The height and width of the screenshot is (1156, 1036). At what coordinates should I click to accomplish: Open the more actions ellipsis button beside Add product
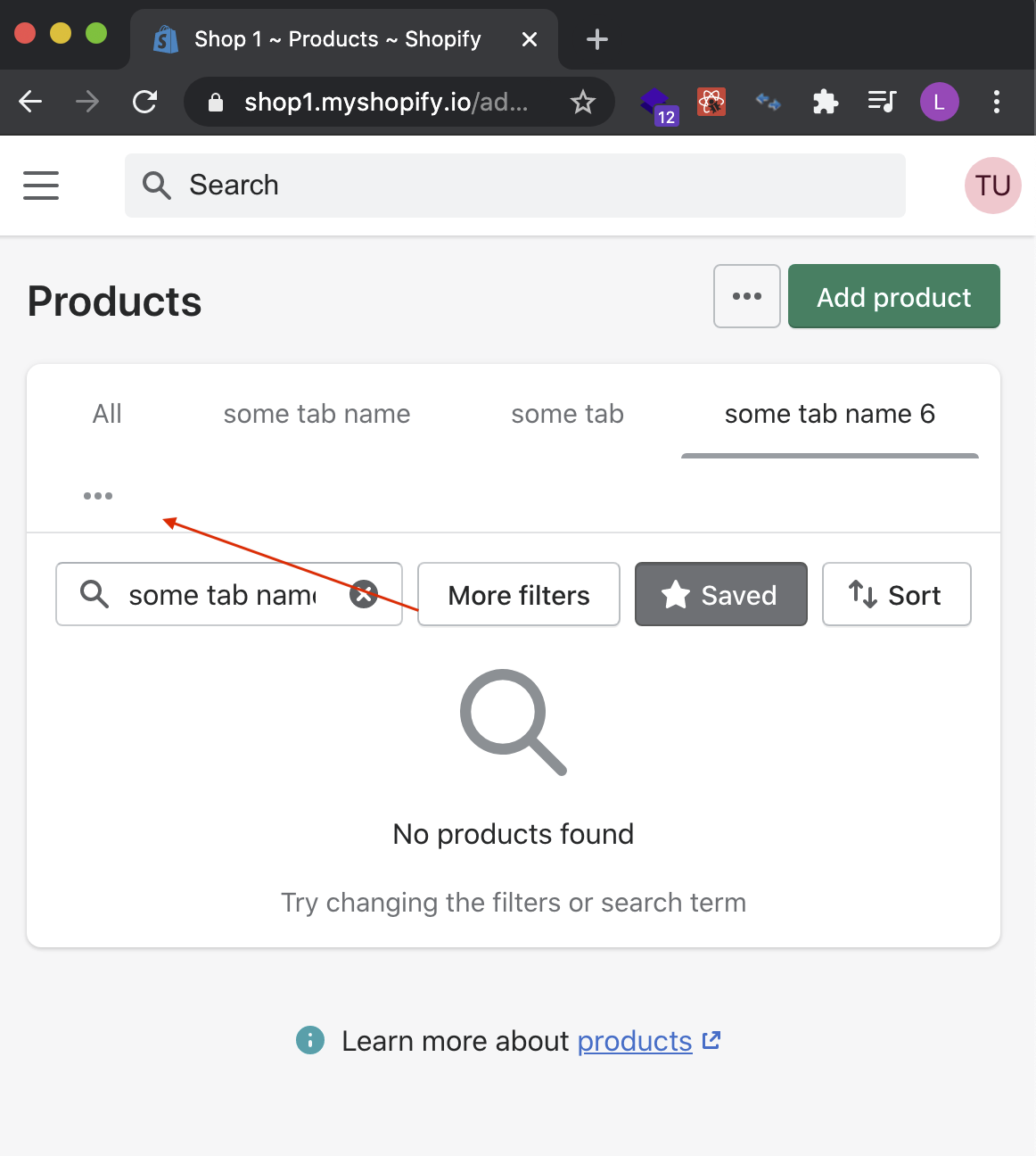click(747, 296)
